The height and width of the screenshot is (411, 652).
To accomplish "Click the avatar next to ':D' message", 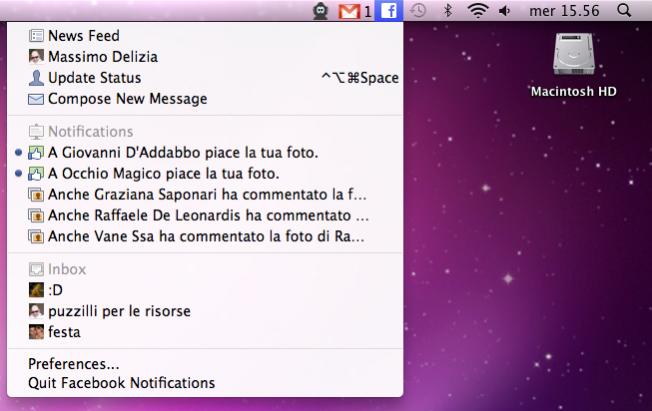I will tap(36, 290).
